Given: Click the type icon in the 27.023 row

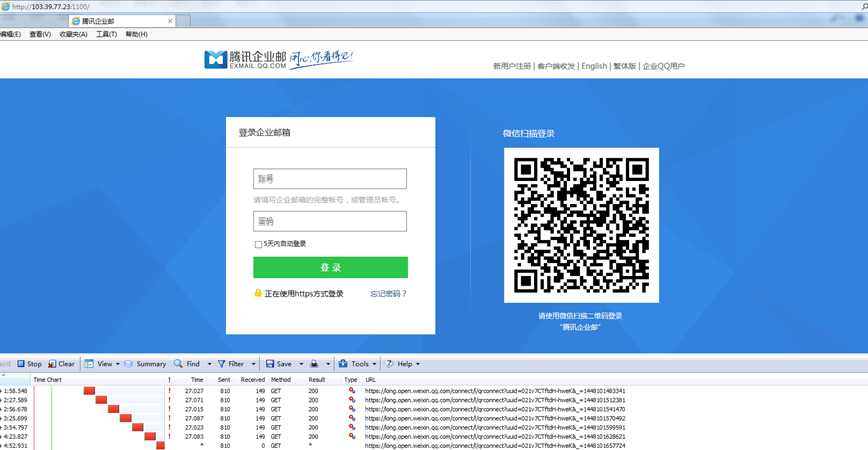Looking at the screenshot, I should tap(352, 427).
